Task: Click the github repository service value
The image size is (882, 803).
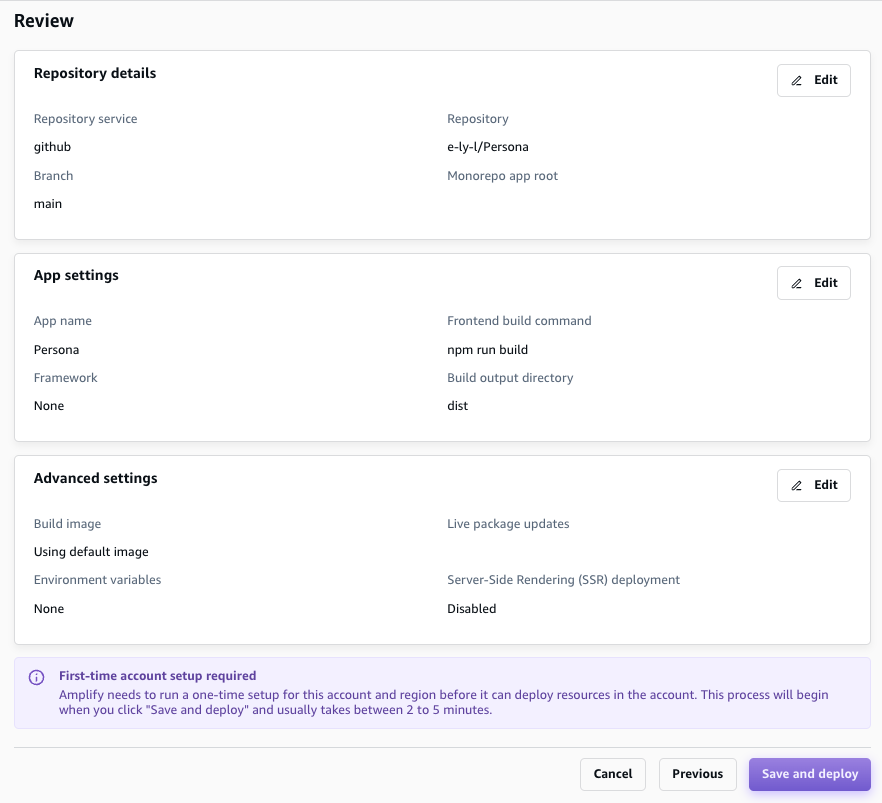Action: 52,147
